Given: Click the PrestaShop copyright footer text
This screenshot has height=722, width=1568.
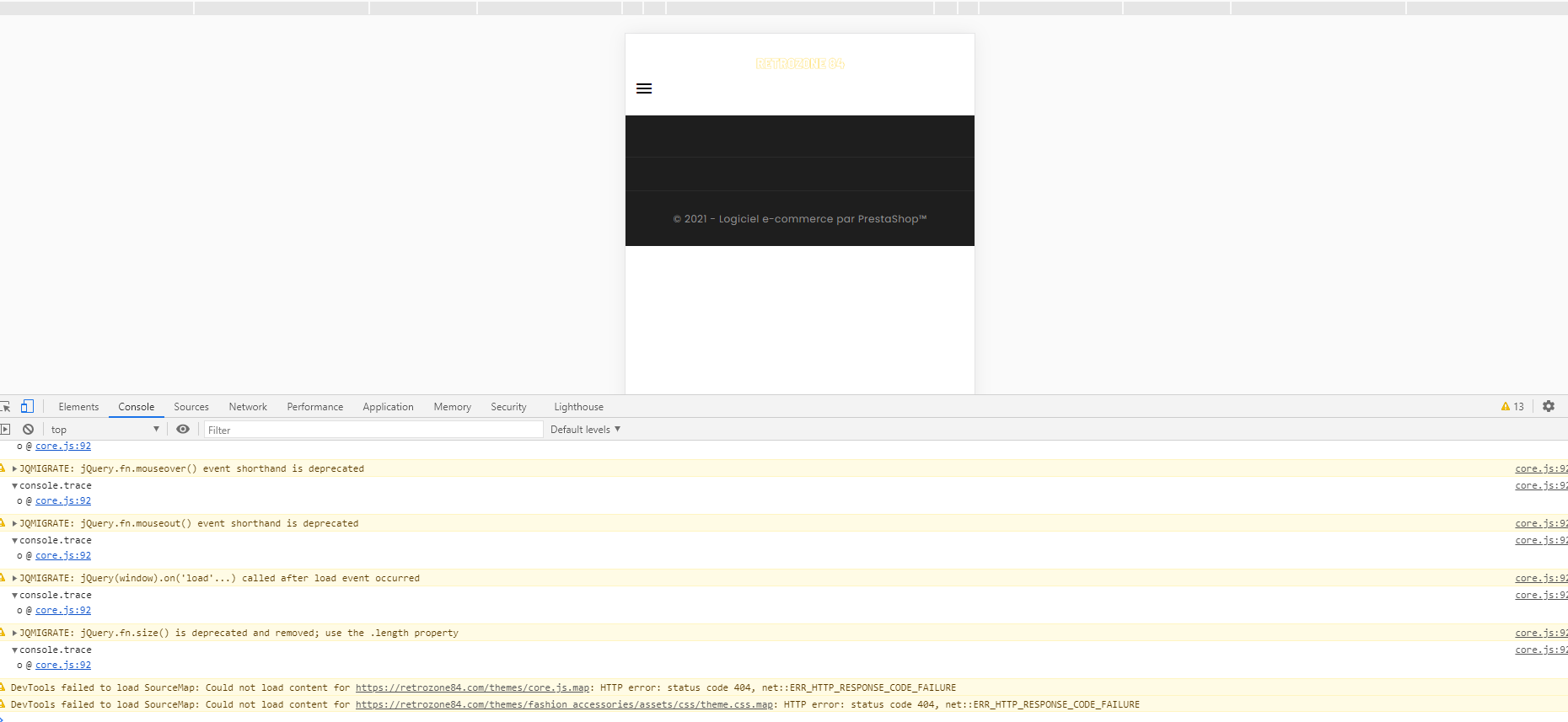Looking at the screenshot, I should click(800, 219).
